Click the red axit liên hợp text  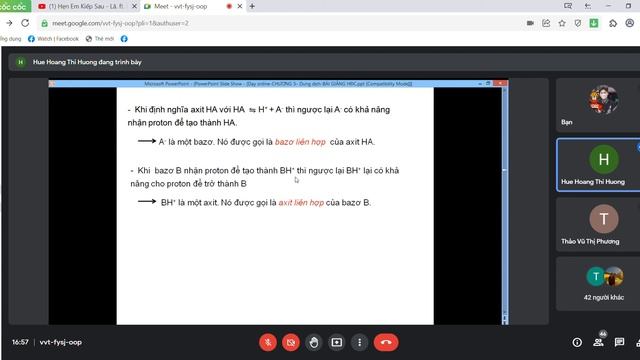301,202
